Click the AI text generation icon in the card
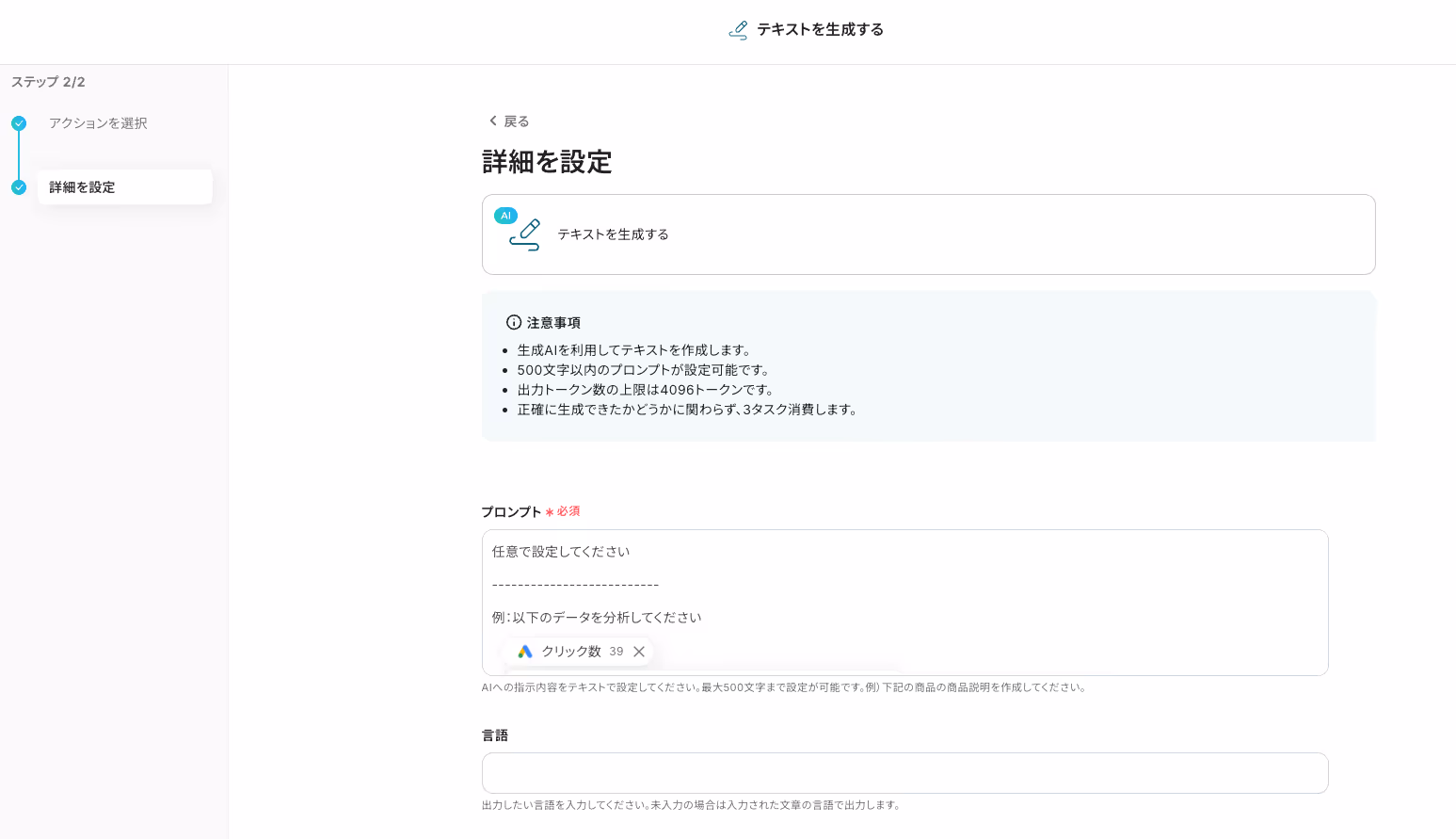The image size is (1456, 839). click(x=525, y=235)
